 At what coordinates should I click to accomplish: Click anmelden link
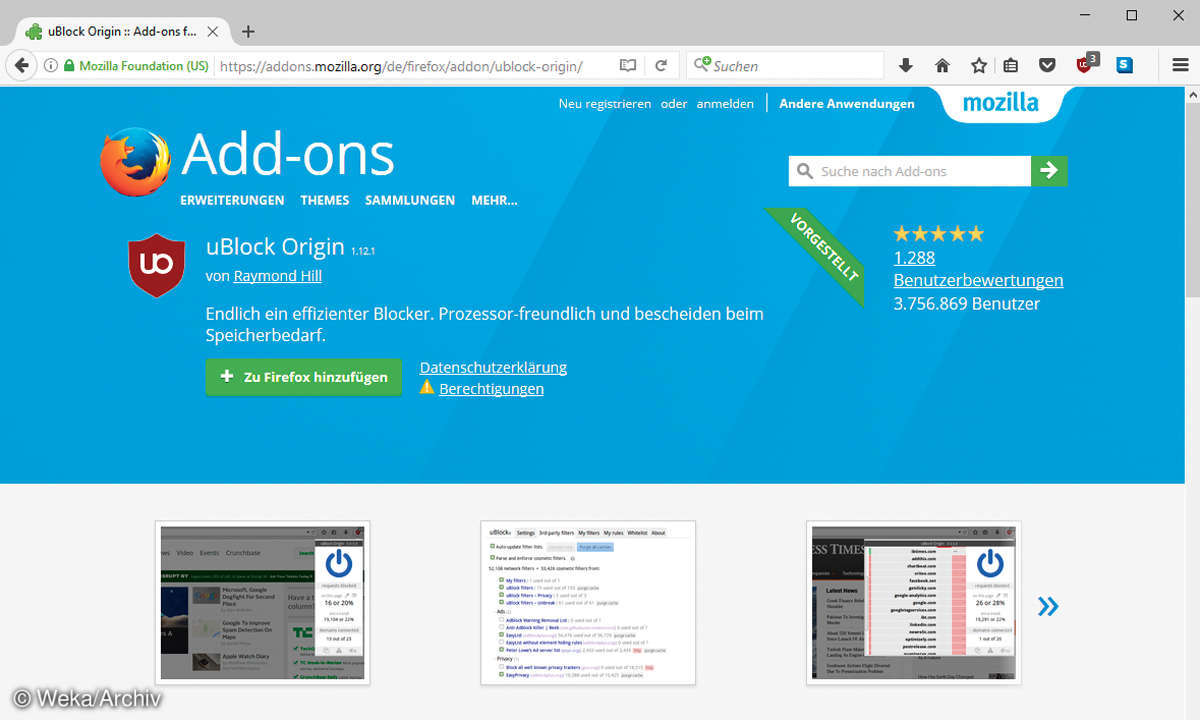click(x=725, y=103)
